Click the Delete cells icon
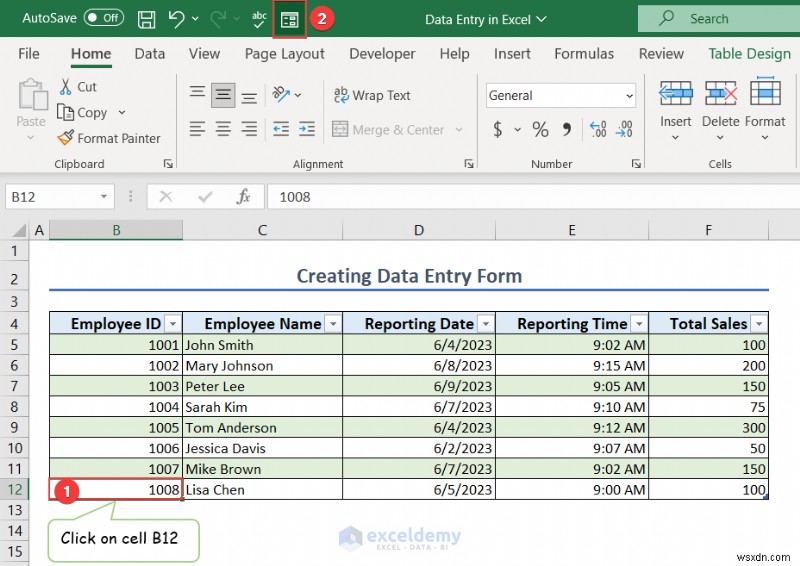 click(720, 93)
